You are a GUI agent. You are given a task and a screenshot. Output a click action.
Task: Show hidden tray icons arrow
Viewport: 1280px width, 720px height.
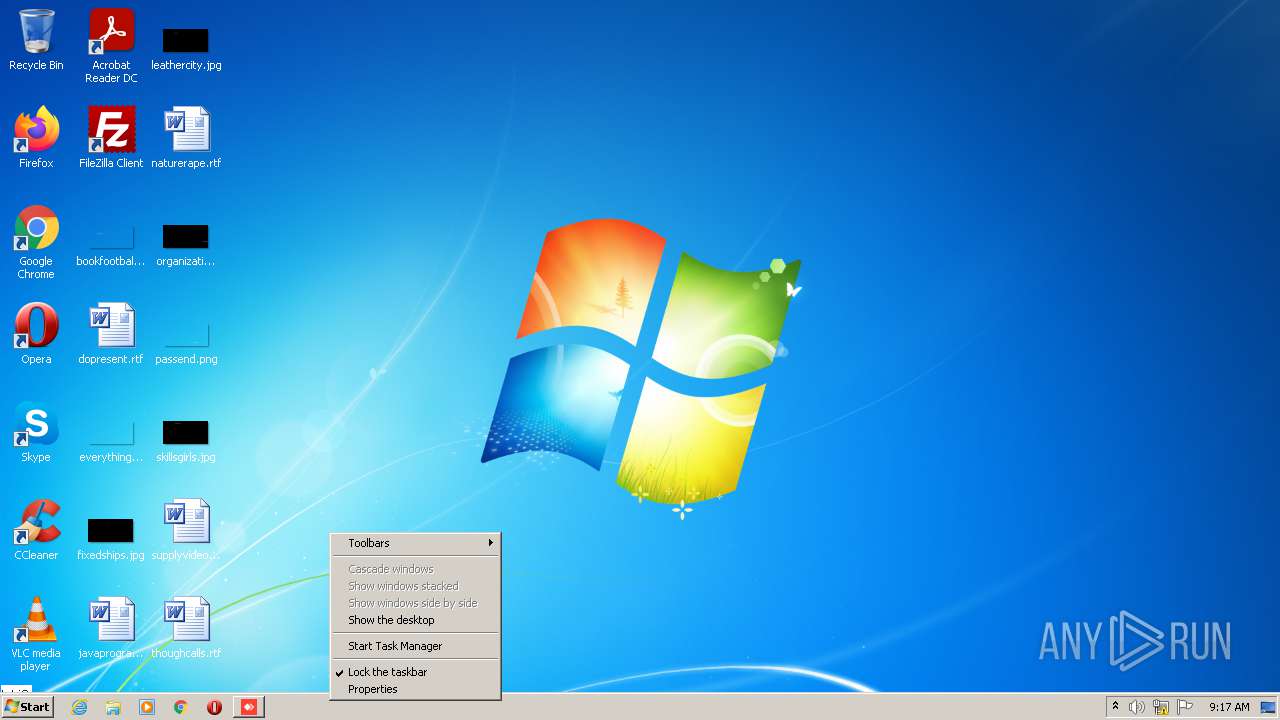point(1115,707)
